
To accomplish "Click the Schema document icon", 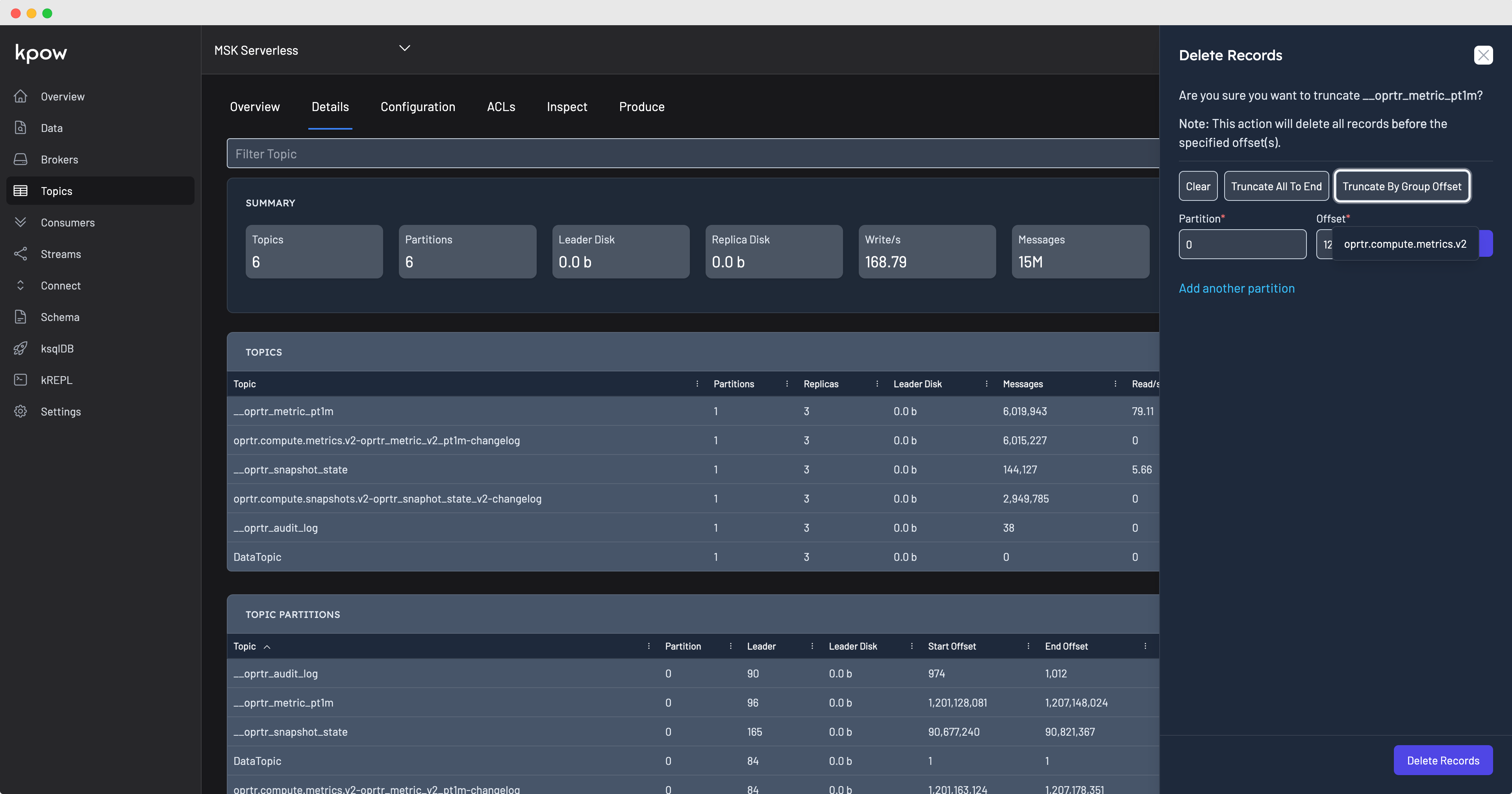I will click(20, 317).
